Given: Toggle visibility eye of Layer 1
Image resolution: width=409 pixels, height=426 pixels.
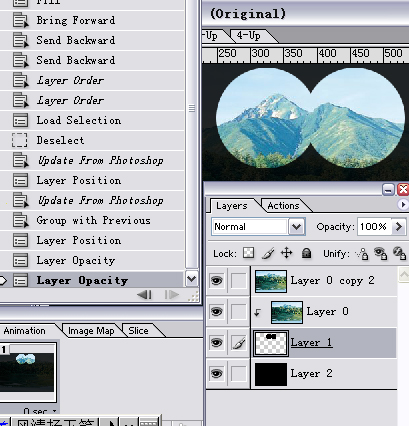Looking at the screenshot, I should (217, 343).
